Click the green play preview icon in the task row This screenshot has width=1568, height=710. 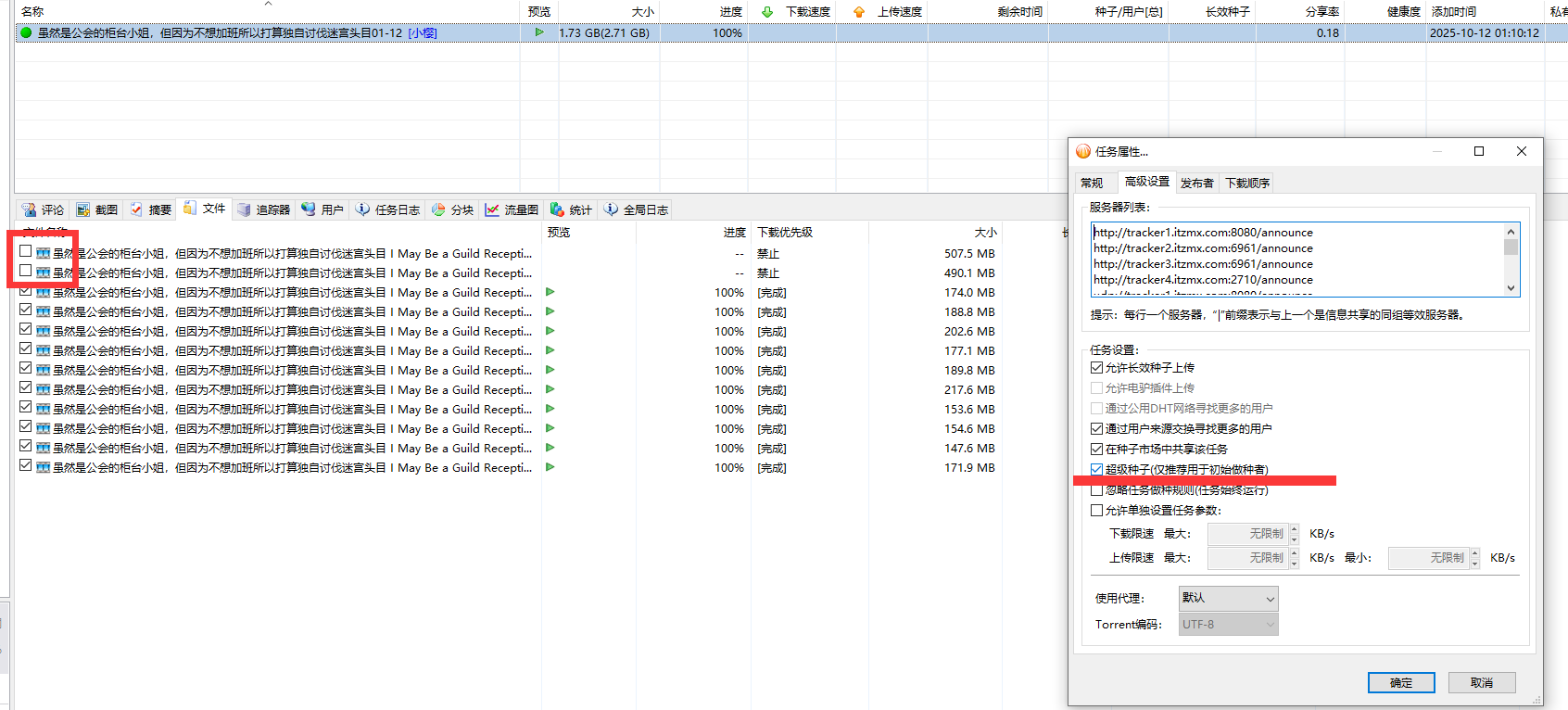(x=539, y=32)
